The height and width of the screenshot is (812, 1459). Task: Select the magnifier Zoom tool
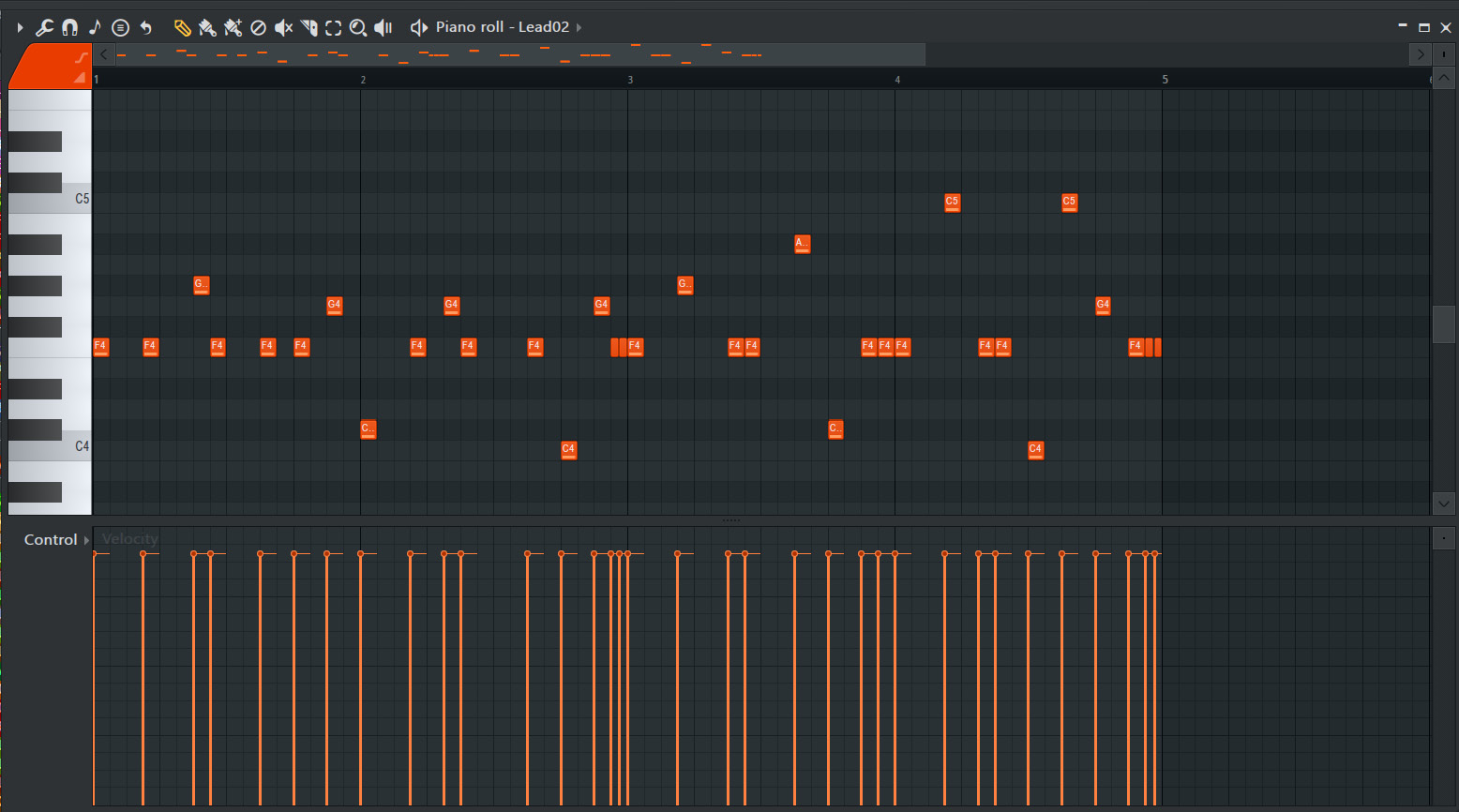pyautogui.click(x=358, y=28)
